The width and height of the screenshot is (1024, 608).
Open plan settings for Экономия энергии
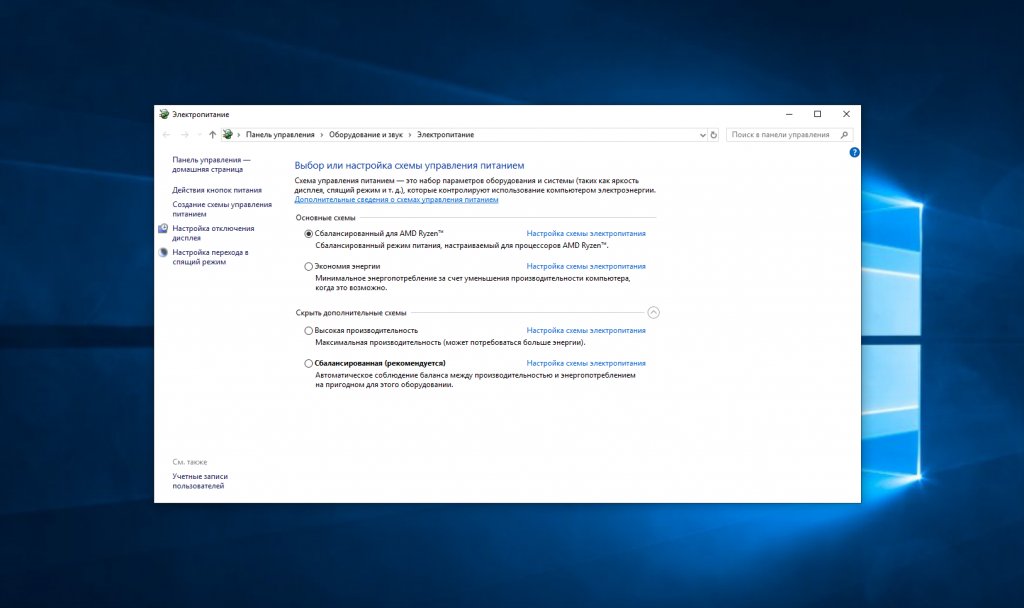tap(586, 266)
